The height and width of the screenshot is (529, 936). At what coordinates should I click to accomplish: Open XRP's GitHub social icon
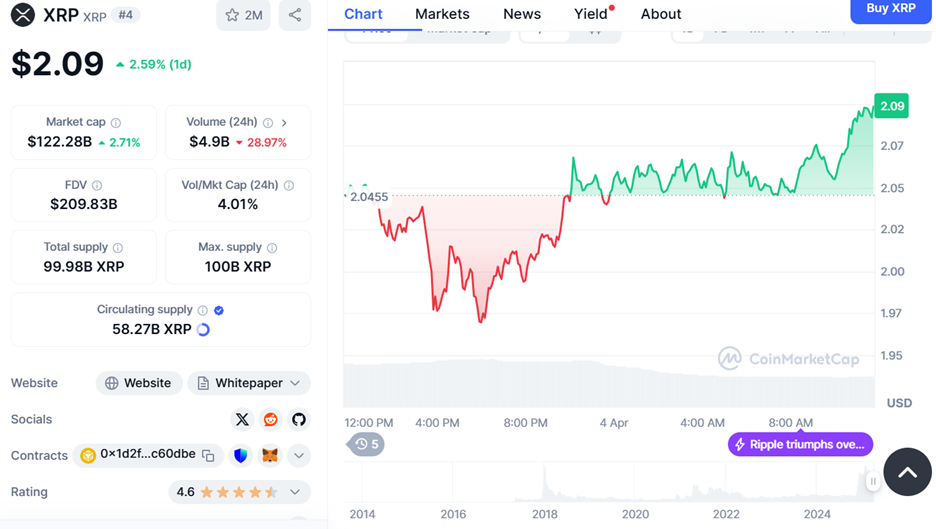tap(299, 419)
